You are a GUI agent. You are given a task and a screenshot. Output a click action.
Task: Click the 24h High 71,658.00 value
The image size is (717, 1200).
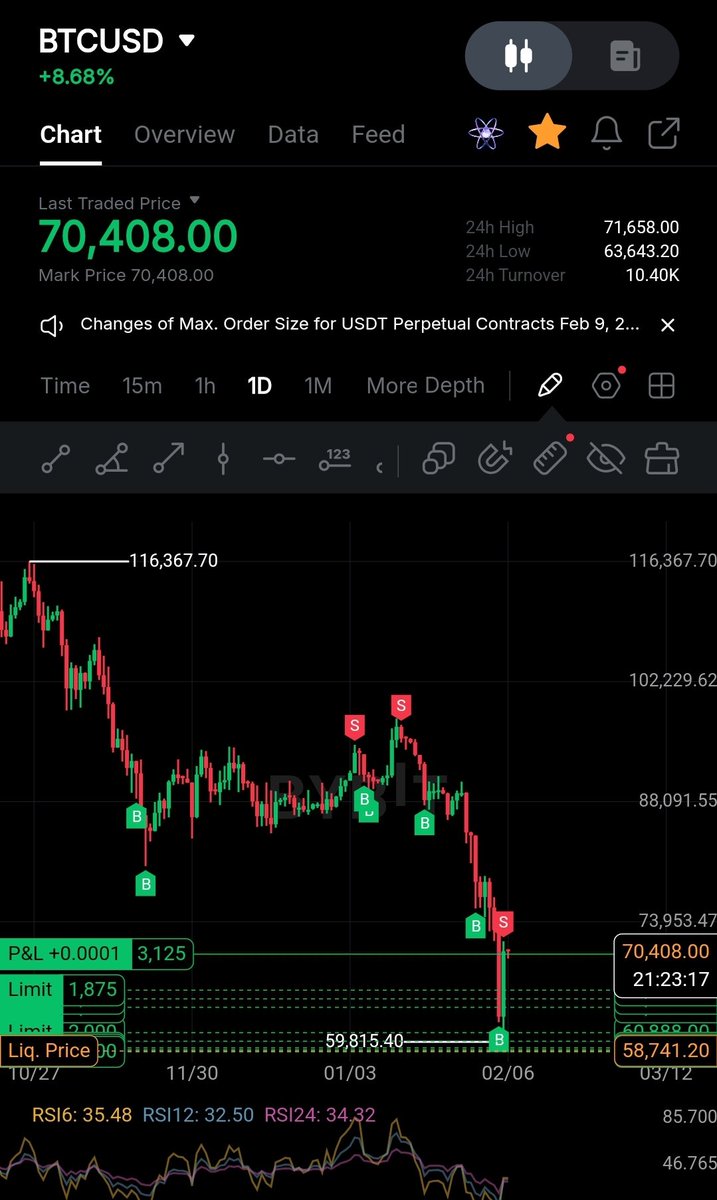(x=641, y=228)
